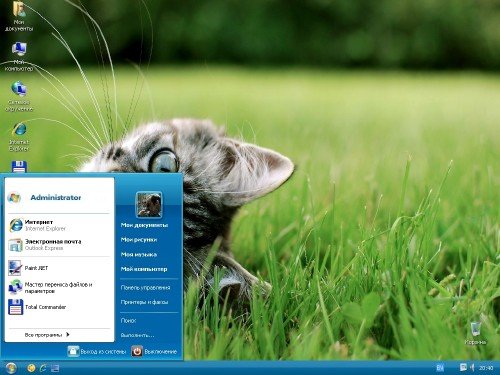This screenshot has height=375, width=500.
Task: Open Мастер переноса файлов и параметров
Action: [x=59, y=287]
